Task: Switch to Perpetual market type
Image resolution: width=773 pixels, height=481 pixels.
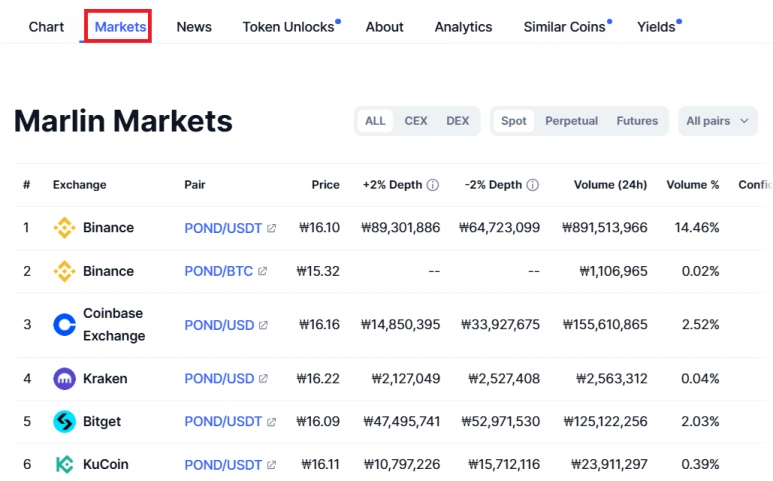Action: click(571, 121)
